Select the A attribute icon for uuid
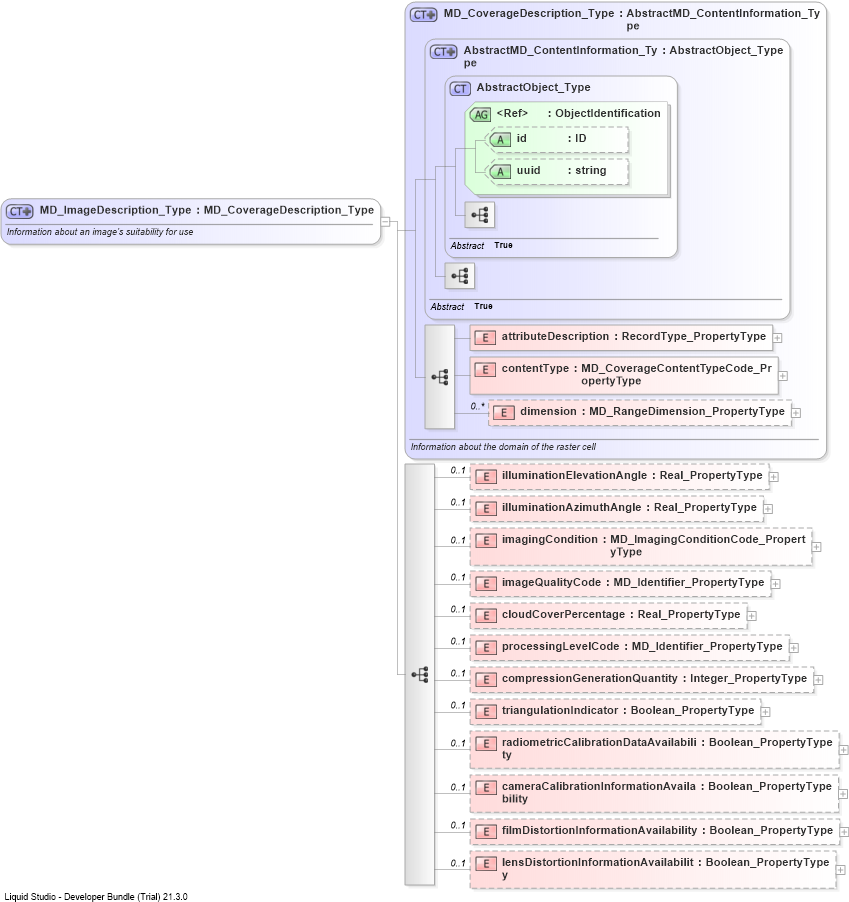The image size is (849, 902). coord(500,171)
